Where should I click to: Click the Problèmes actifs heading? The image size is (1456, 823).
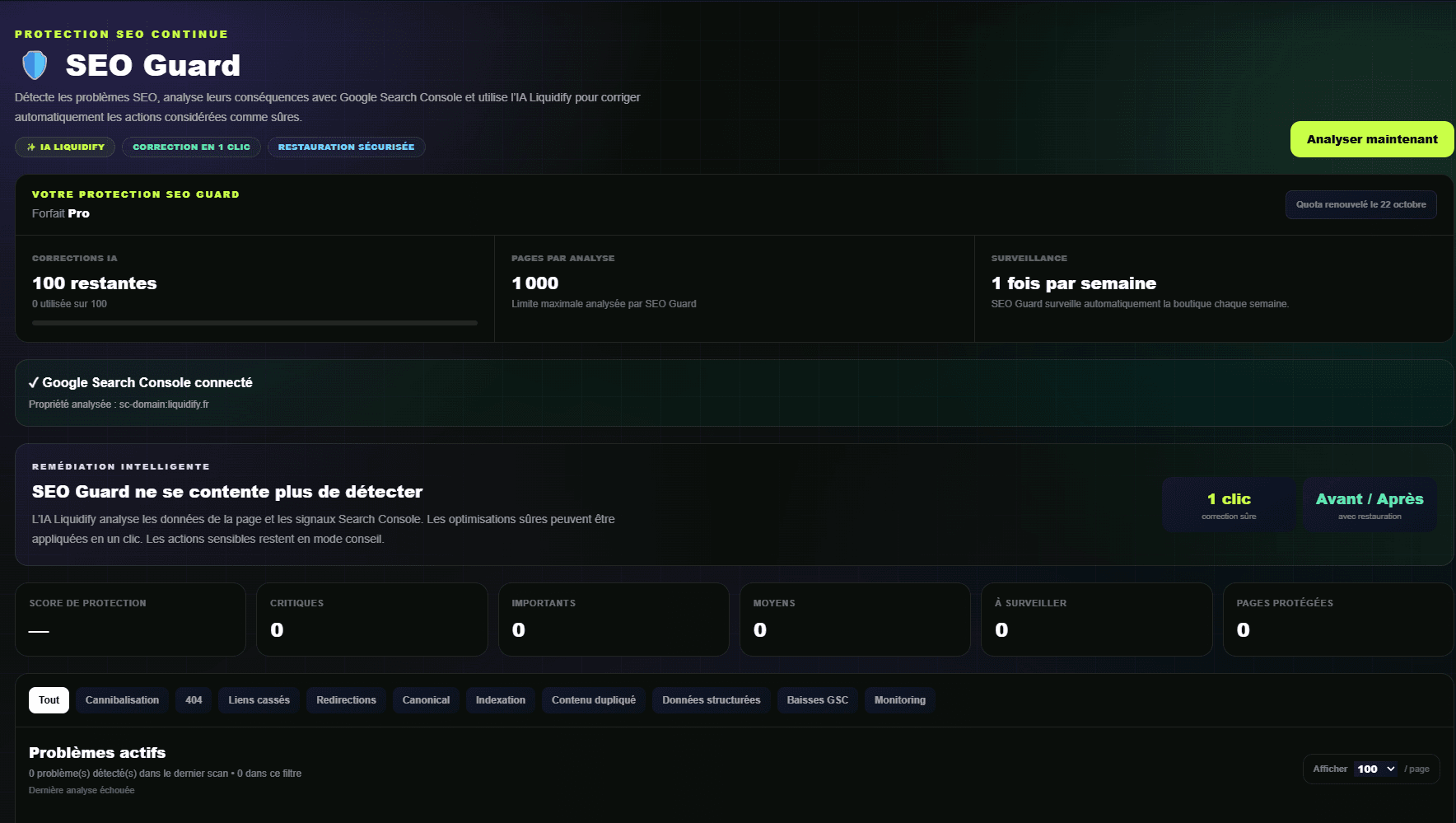(x=97, y=753)
